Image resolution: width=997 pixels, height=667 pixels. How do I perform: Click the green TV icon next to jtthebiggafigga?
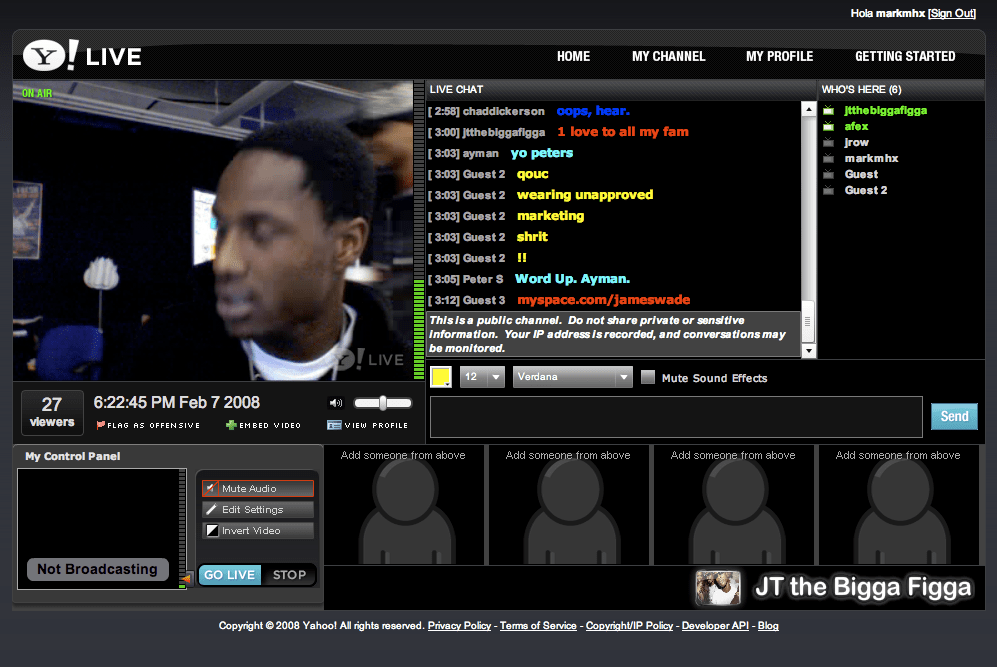[828, 111]
